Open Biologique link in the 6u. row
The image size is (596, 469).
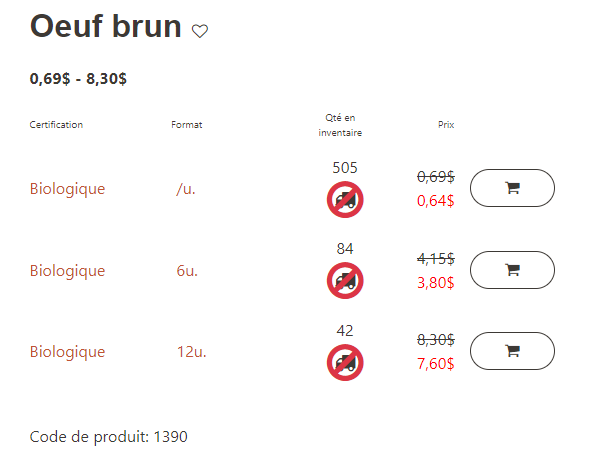click(x=67, y=271)
